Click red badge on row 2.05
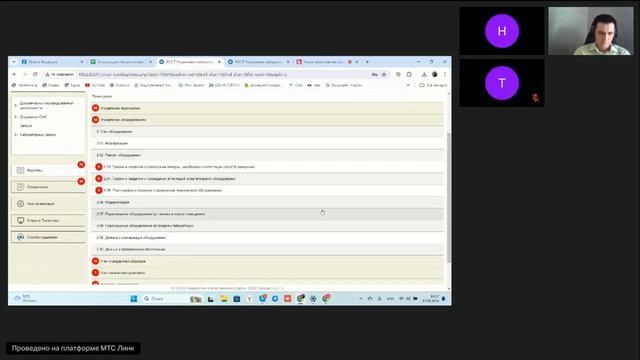This screenshot has width=640, height=360. [98, 190]
